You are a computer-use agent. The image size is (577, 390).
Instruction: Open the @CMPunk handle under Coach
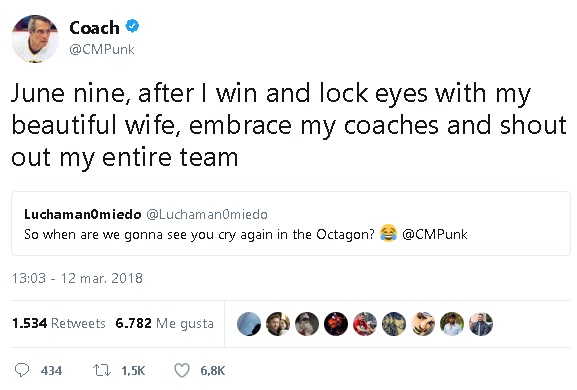tap(102, 49)
